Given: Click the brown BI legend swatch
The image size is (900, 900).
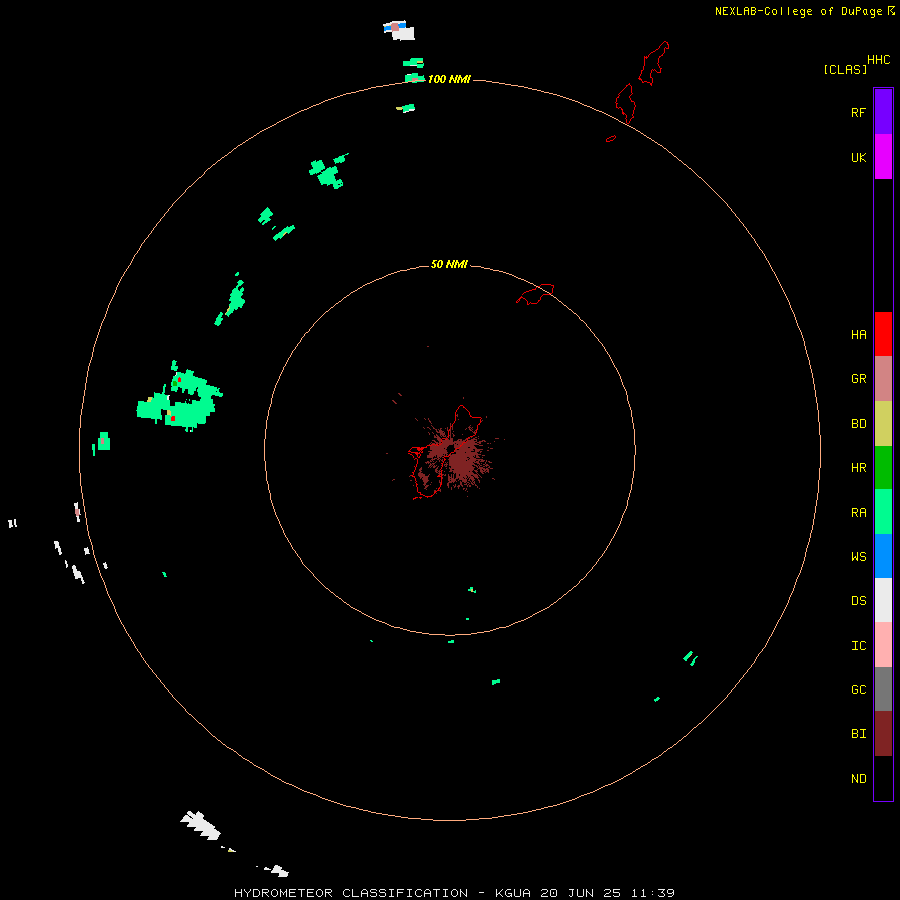Looking at the screenshot, I should tap(883, 734).
